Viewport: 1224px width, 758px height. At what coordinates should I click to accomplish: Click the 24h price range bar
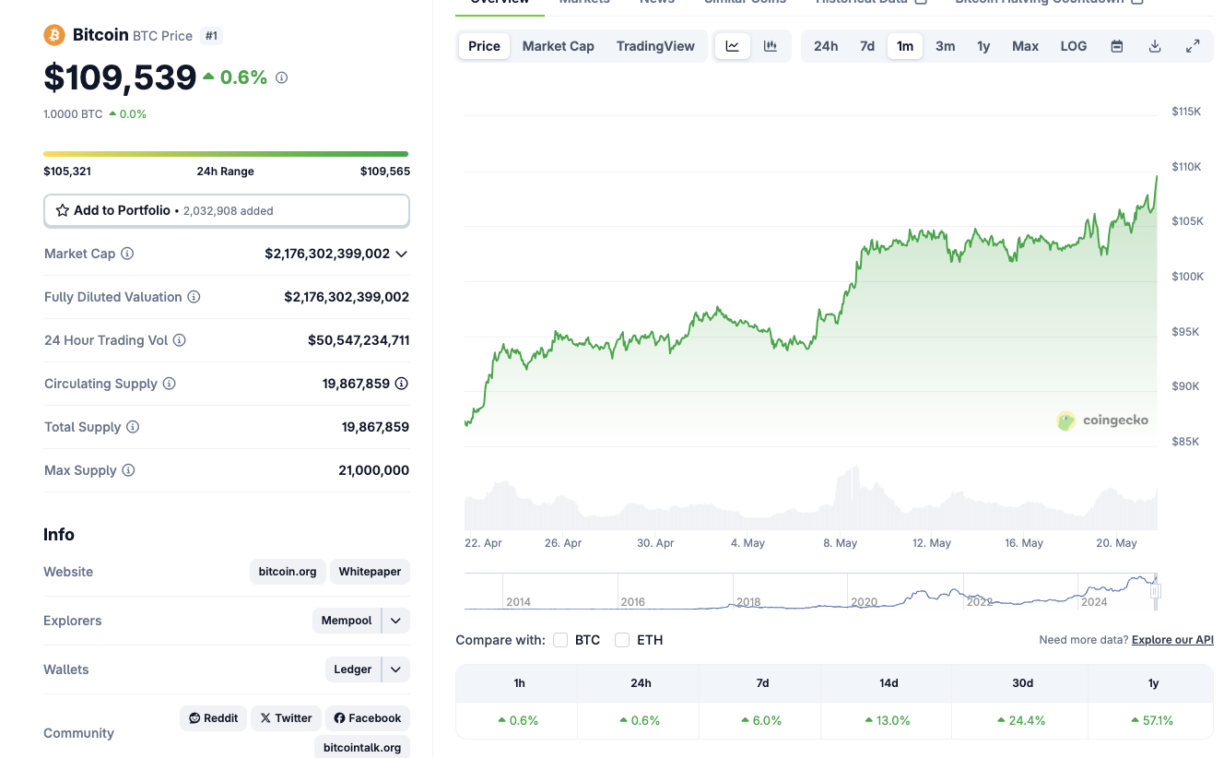226,154
